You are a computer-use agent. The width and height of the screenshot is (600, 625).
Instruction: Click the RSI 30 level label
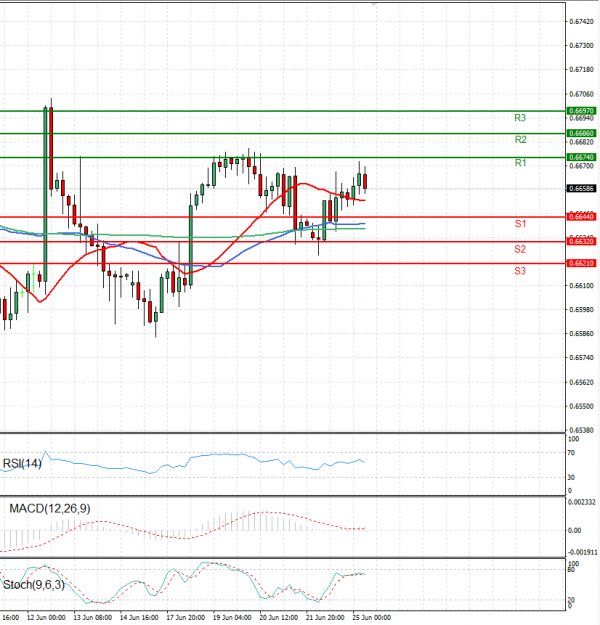point(571,478)
